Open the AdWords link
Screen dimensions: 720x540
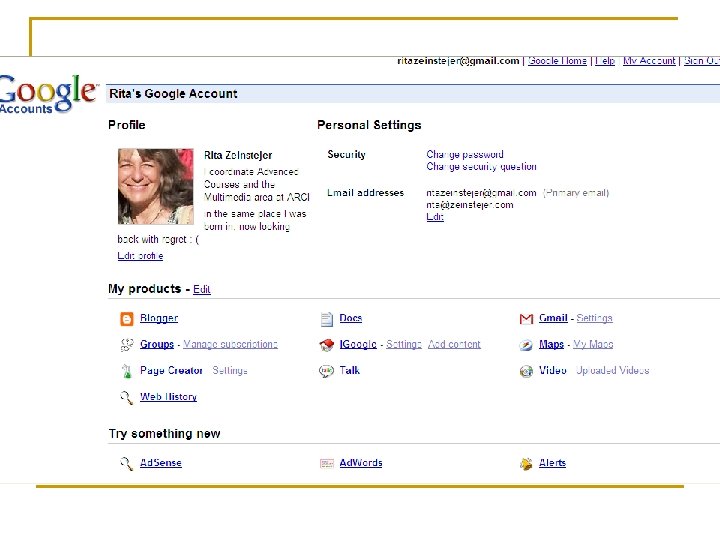click(361, 462)
